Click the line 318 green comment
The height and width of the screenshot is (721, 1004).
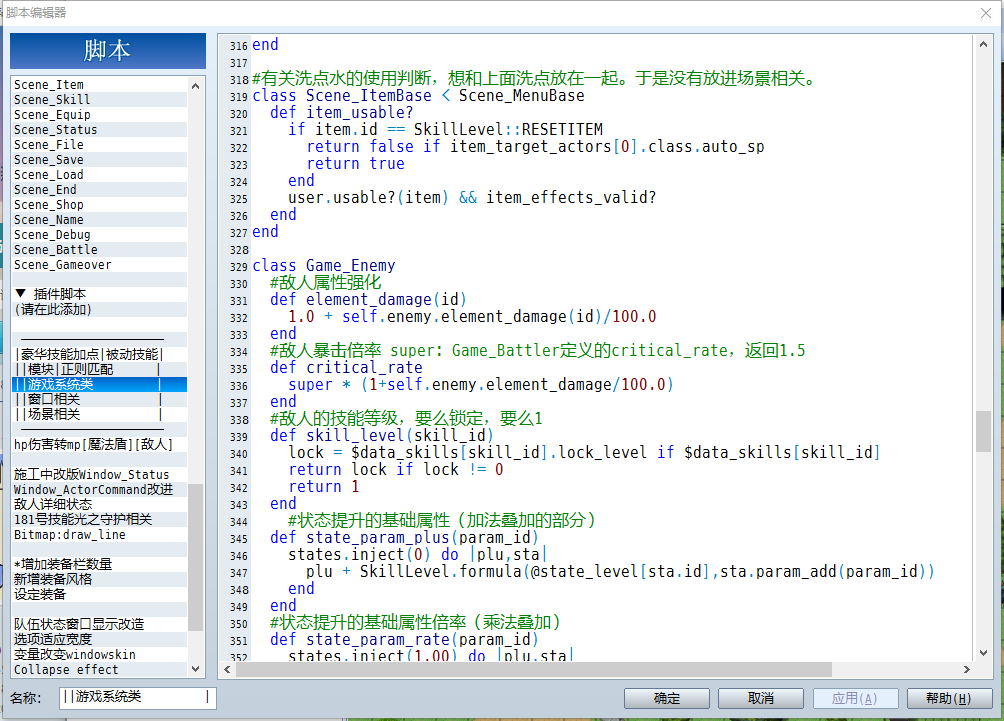(x=535, y=79)
